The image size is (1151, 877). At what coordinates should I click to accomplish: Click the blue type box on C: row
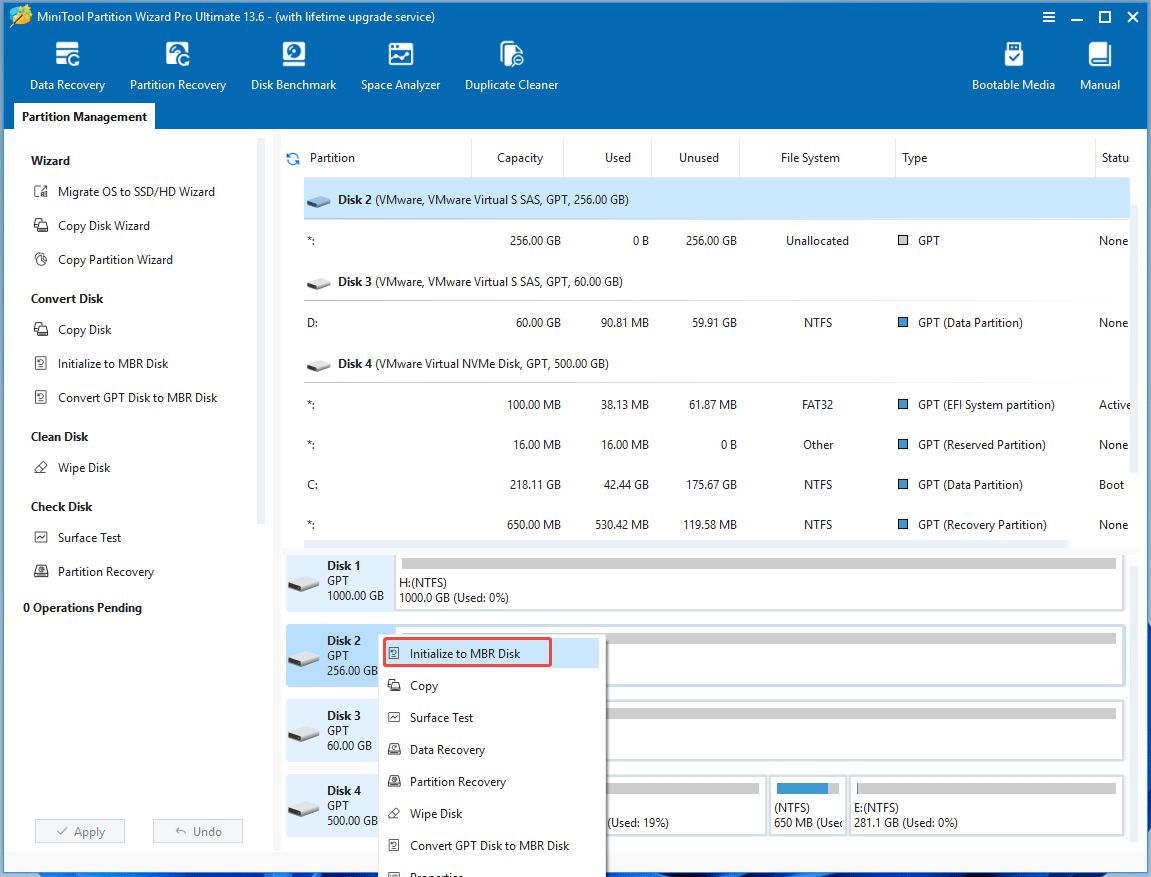point(903,484)
